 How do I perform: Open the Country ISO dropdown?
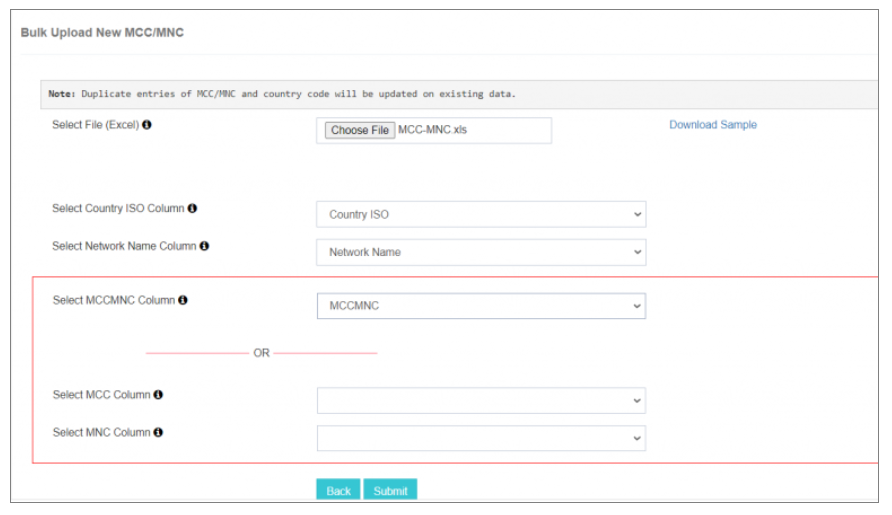[481, 215]
